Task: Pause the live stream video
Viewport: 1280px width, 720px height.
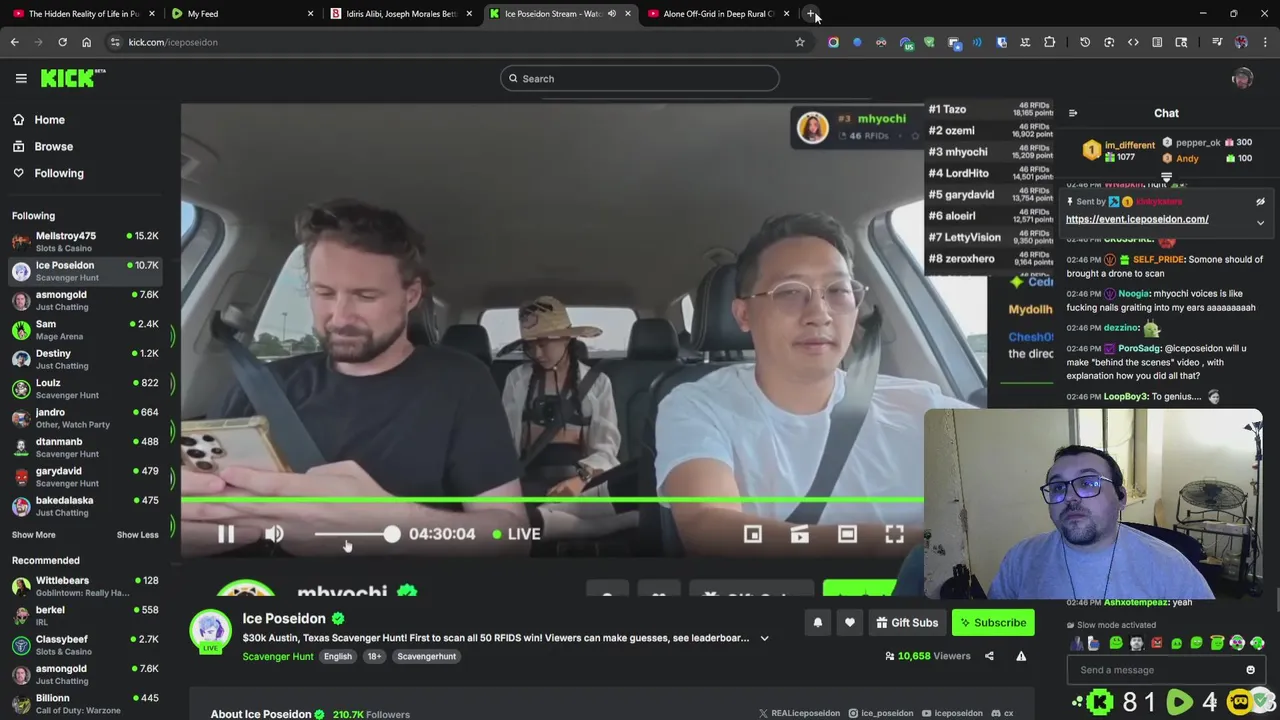Action: point(226,534)
